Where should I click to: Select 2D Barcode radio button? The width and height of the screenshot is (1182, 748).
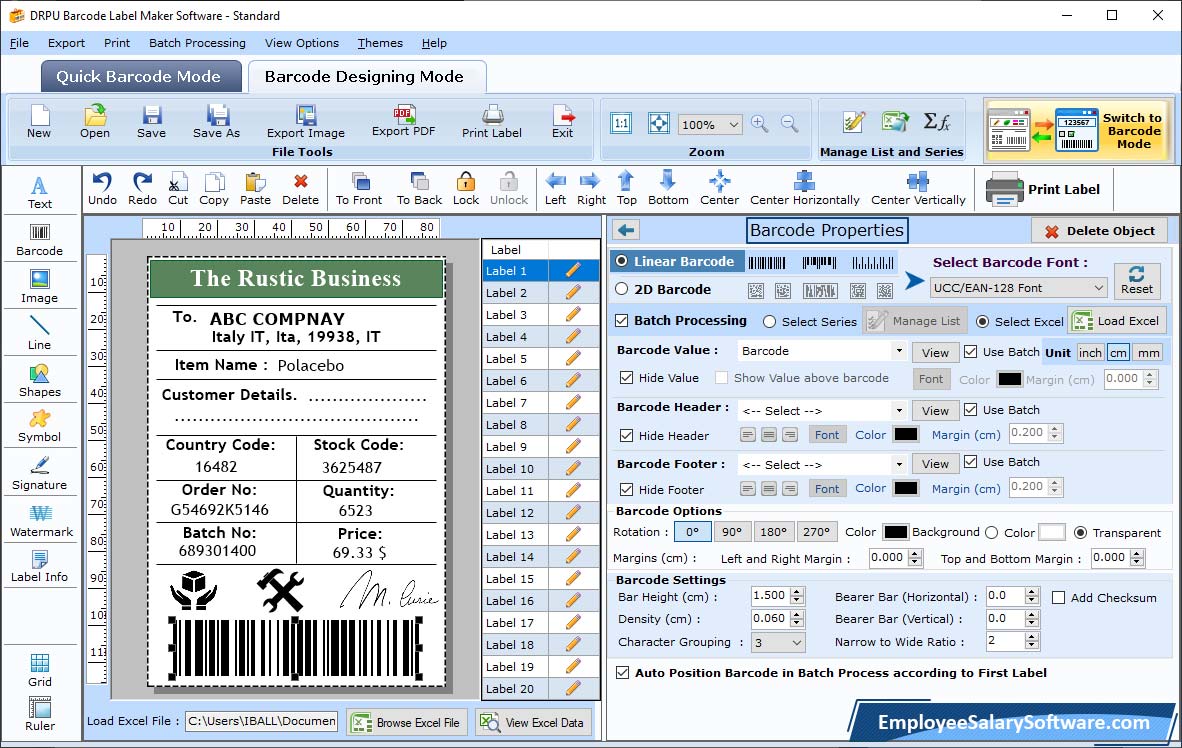coord(621,289)
